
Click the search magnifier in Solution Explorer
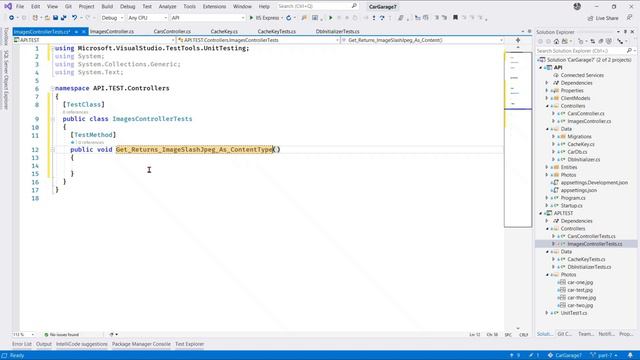(x=629, y=51)
